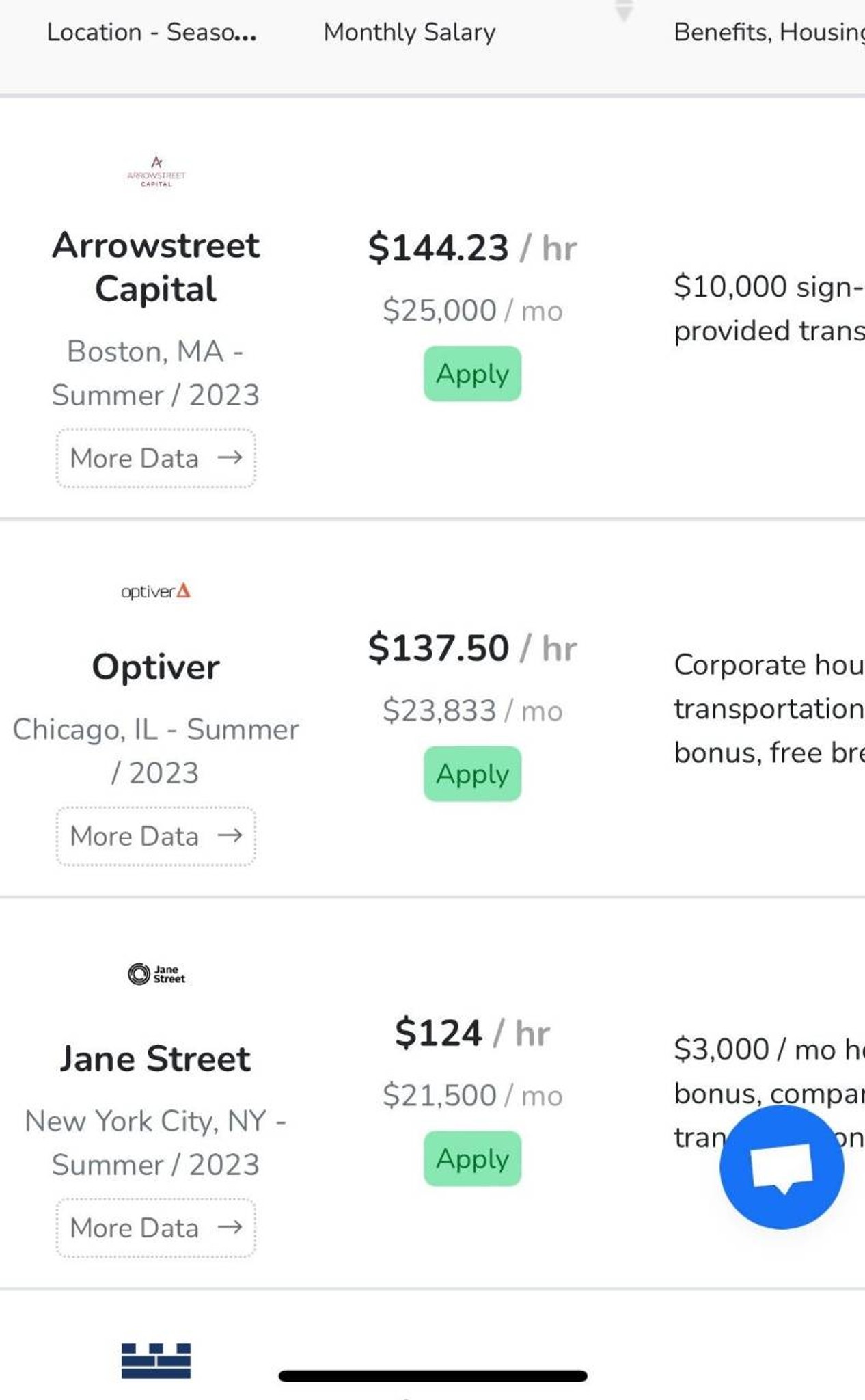Click the Optiver company logo
Viewport: 865px width, 1400px height.
(x=156, y=591)
